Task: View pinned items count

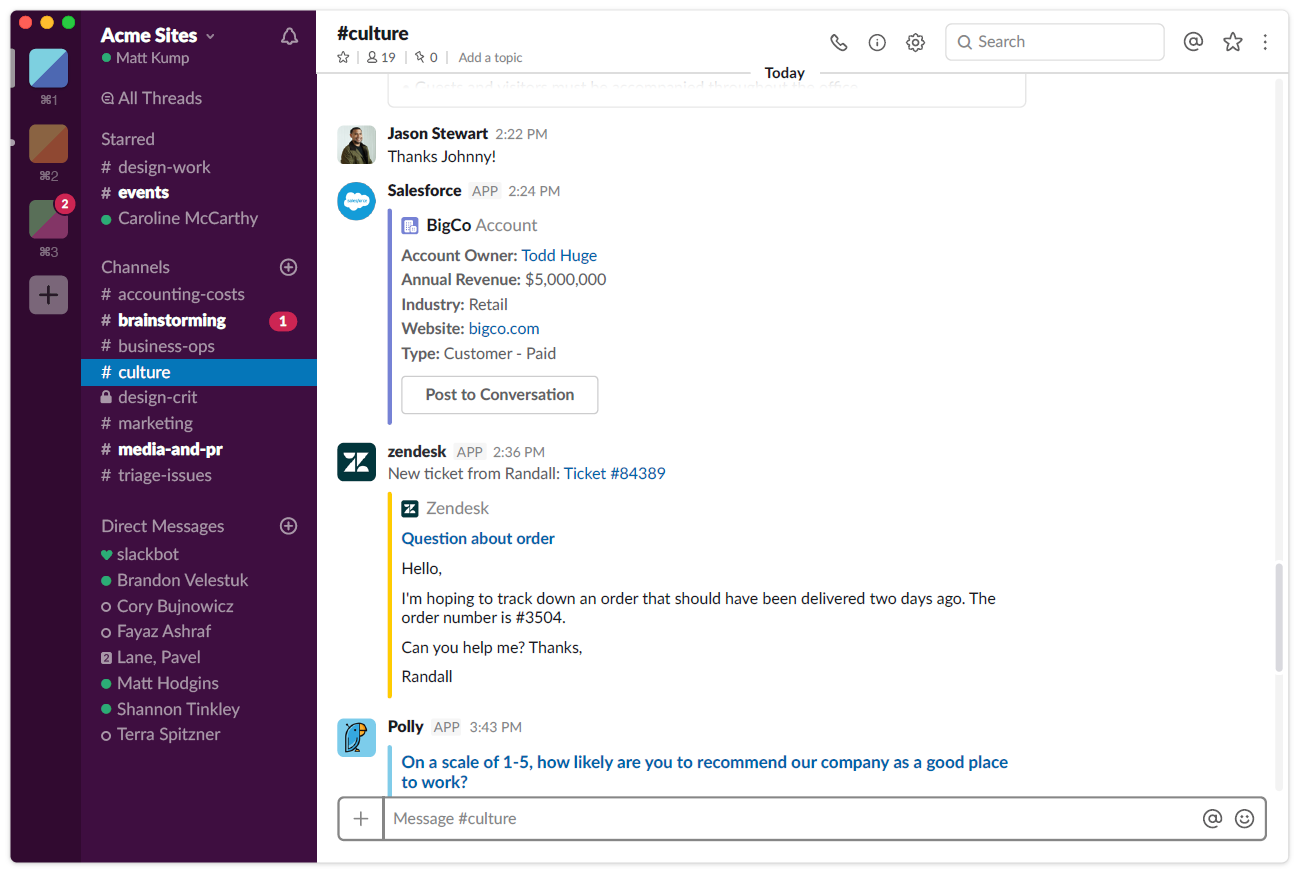Action: 426,58
